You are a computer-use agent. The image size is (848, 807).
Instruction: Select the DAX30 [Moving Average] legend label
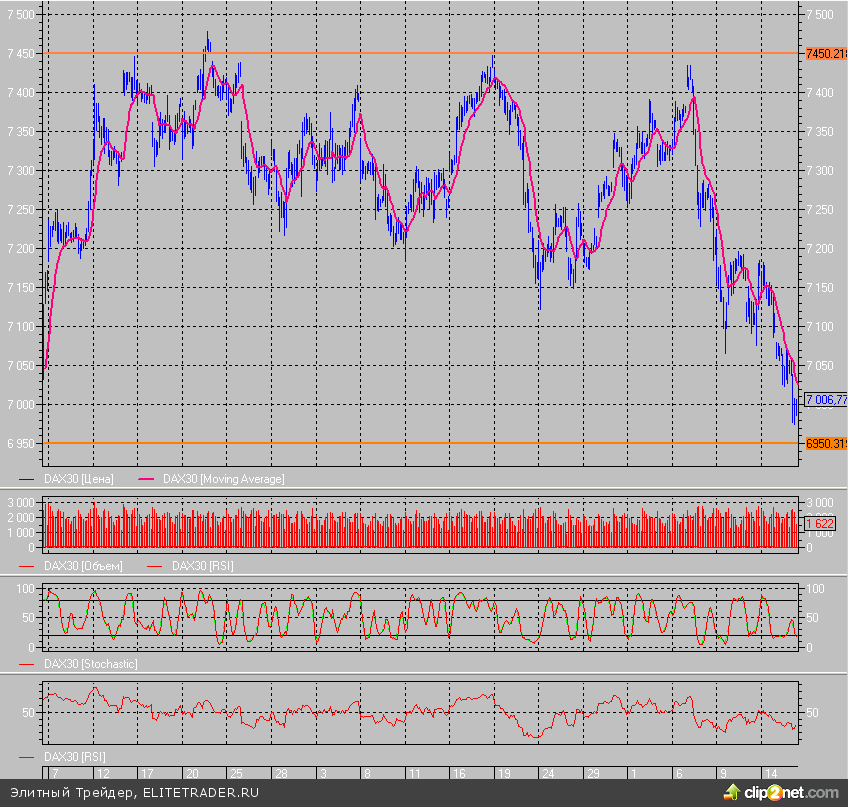(223, 479)
